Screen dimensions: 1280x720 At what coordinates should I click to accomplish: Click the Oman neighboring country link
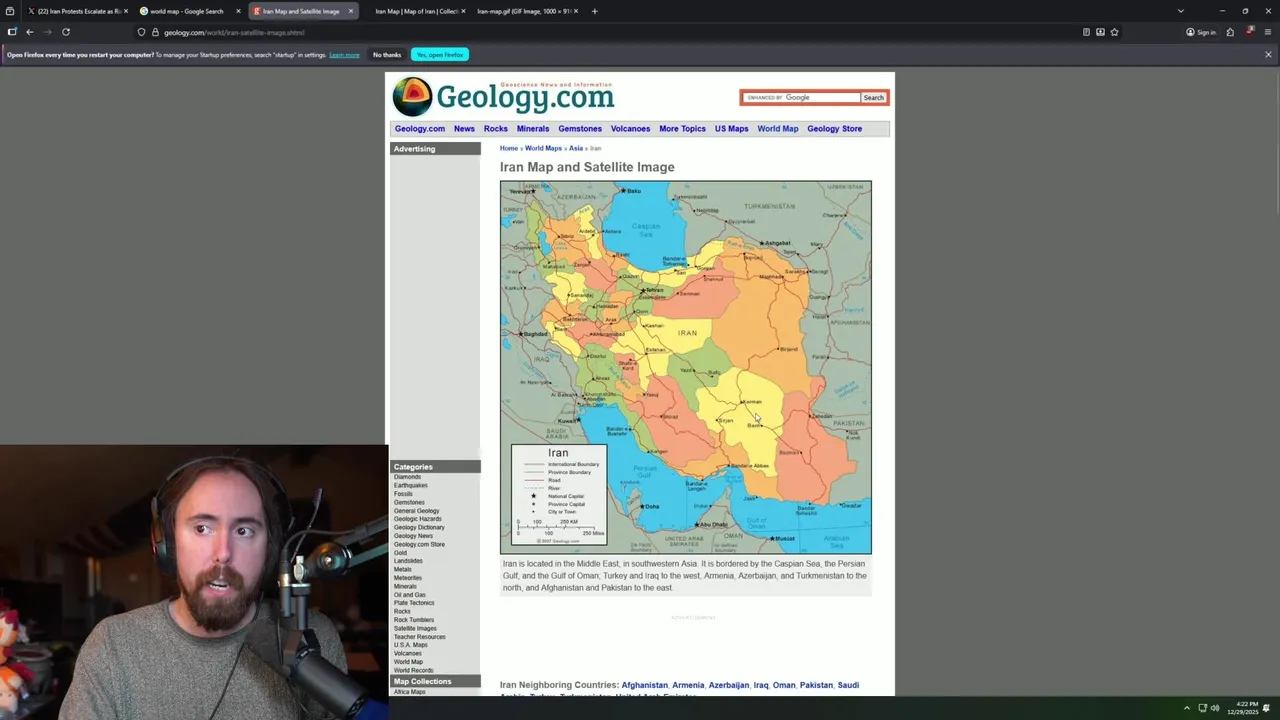784,685
